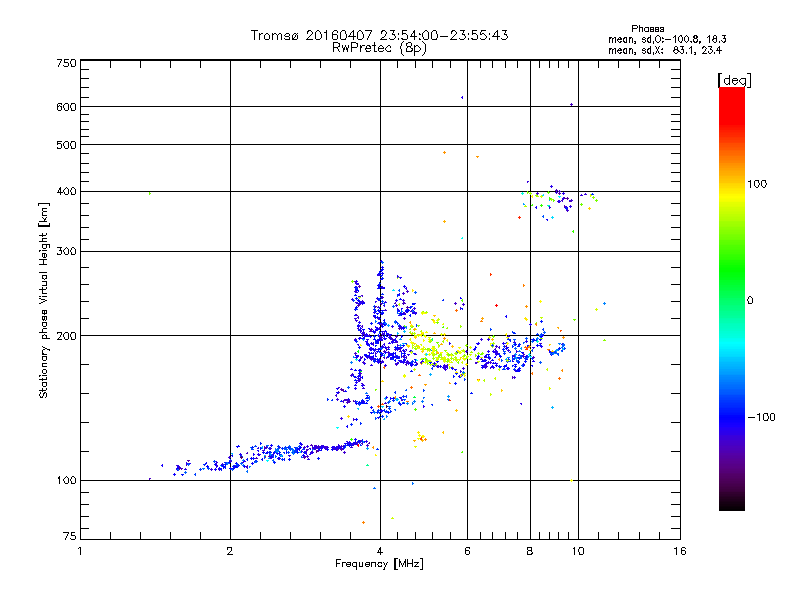Click the x-axis tick label '4'
This screenshot has width=800, height=600.
coord(380,551)
